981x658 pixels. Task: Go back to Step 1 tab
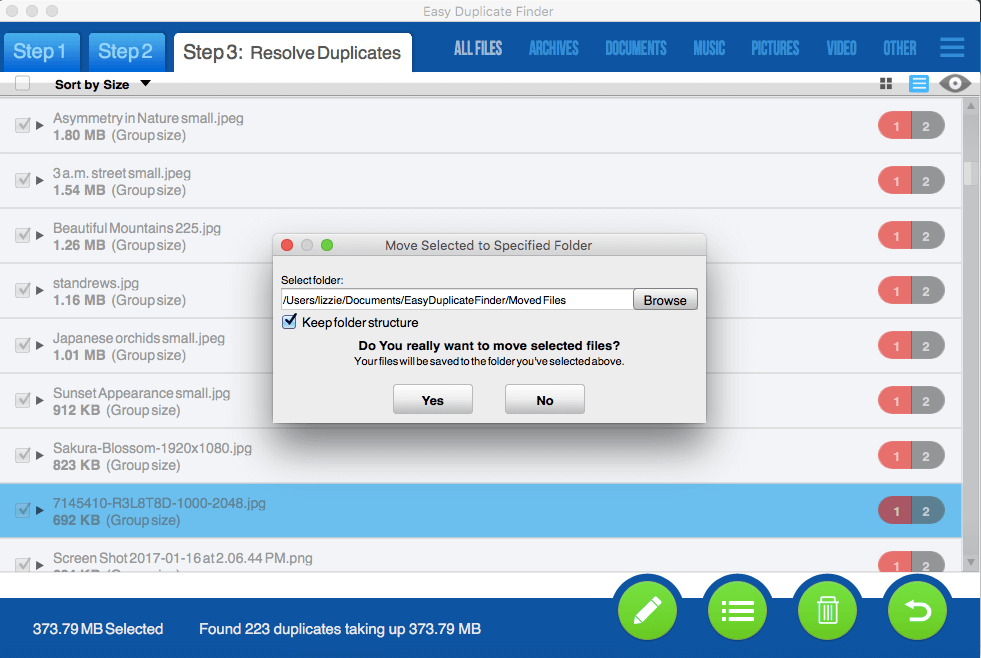(42, 52)
